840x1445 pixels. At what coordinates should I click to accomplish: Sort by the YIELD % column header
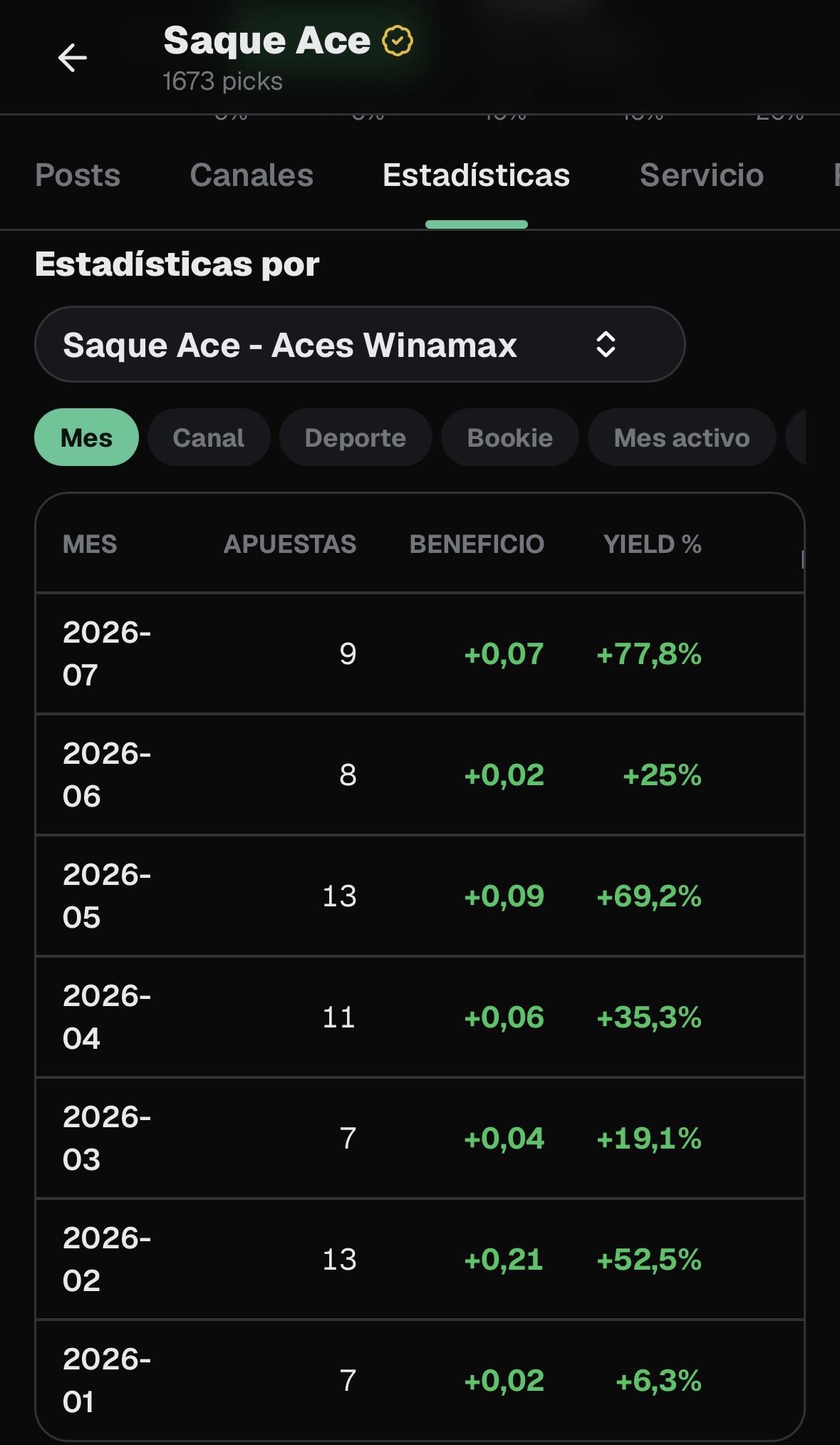point(653,544)
